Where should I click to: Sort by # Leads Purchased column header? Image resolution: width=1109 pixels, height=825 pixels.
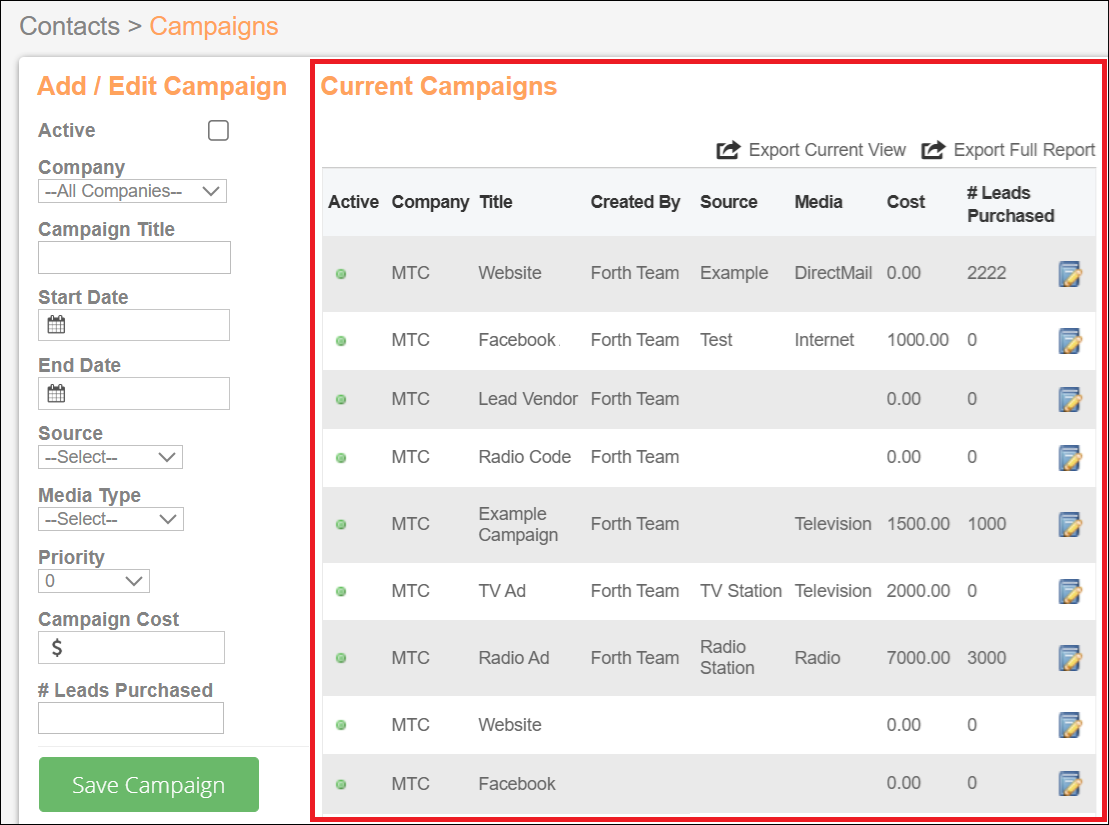1011,204
